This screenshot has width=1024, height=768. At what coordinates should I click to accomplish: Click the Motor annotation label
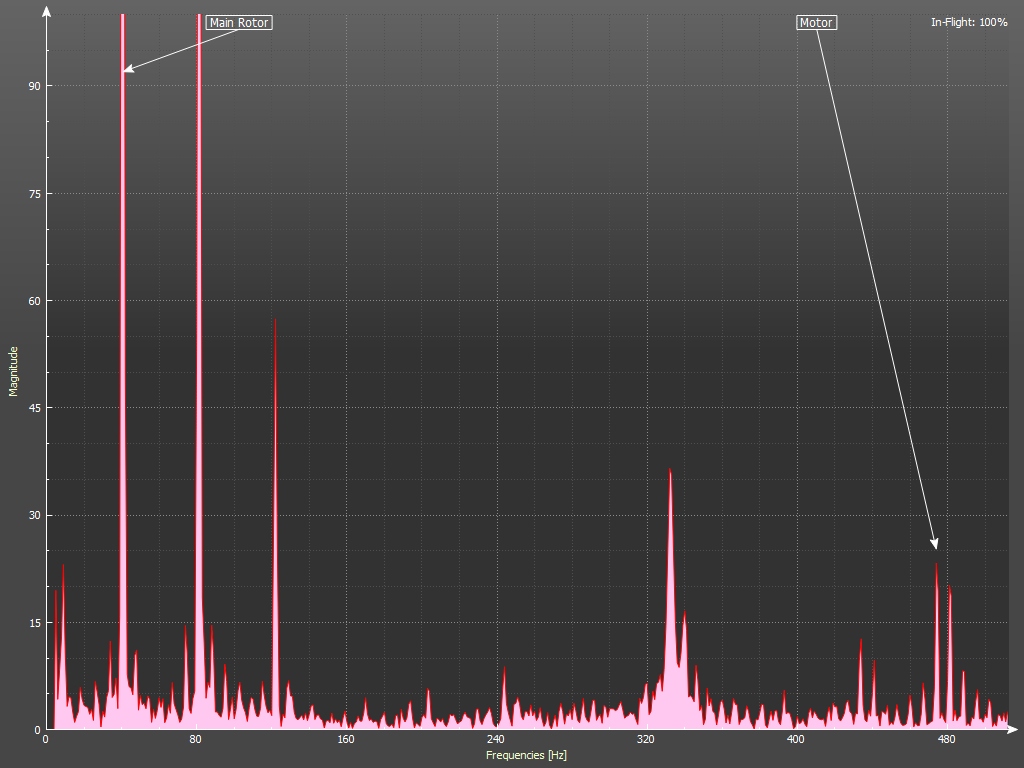816,23
